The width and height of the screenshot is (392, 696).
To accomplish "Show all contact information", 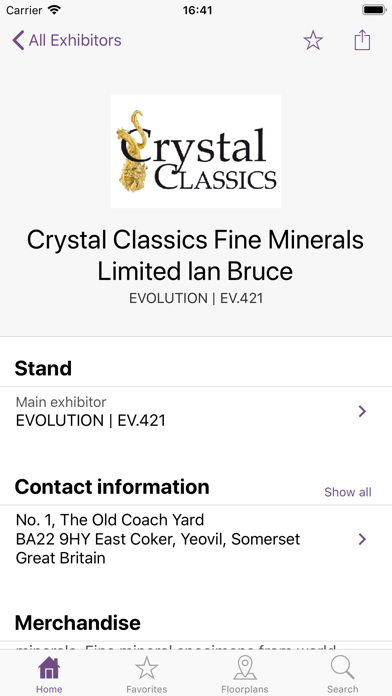I will [x=348, y=492].
